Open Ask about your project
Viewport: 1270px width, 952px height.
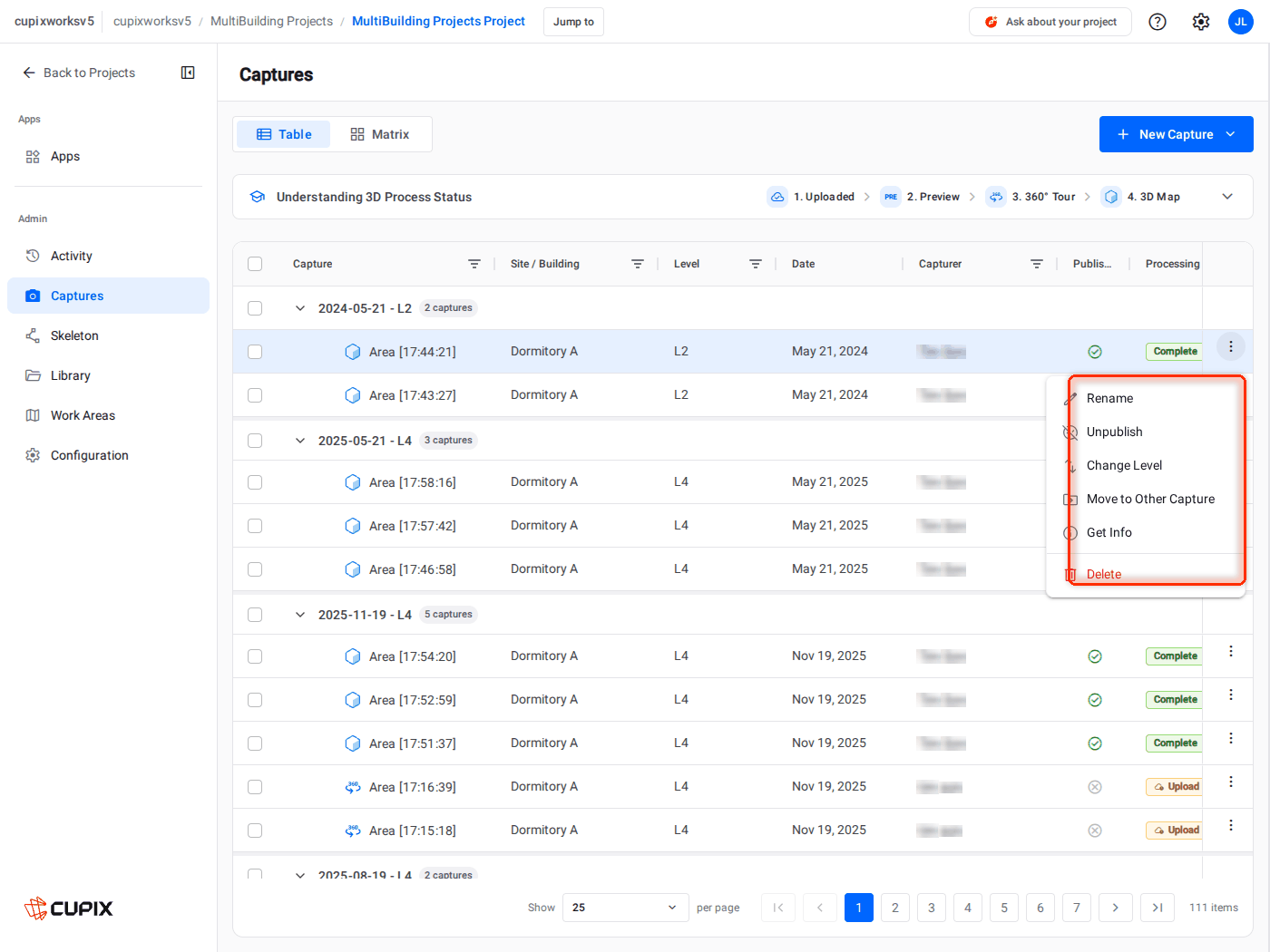pos(1050,22)
